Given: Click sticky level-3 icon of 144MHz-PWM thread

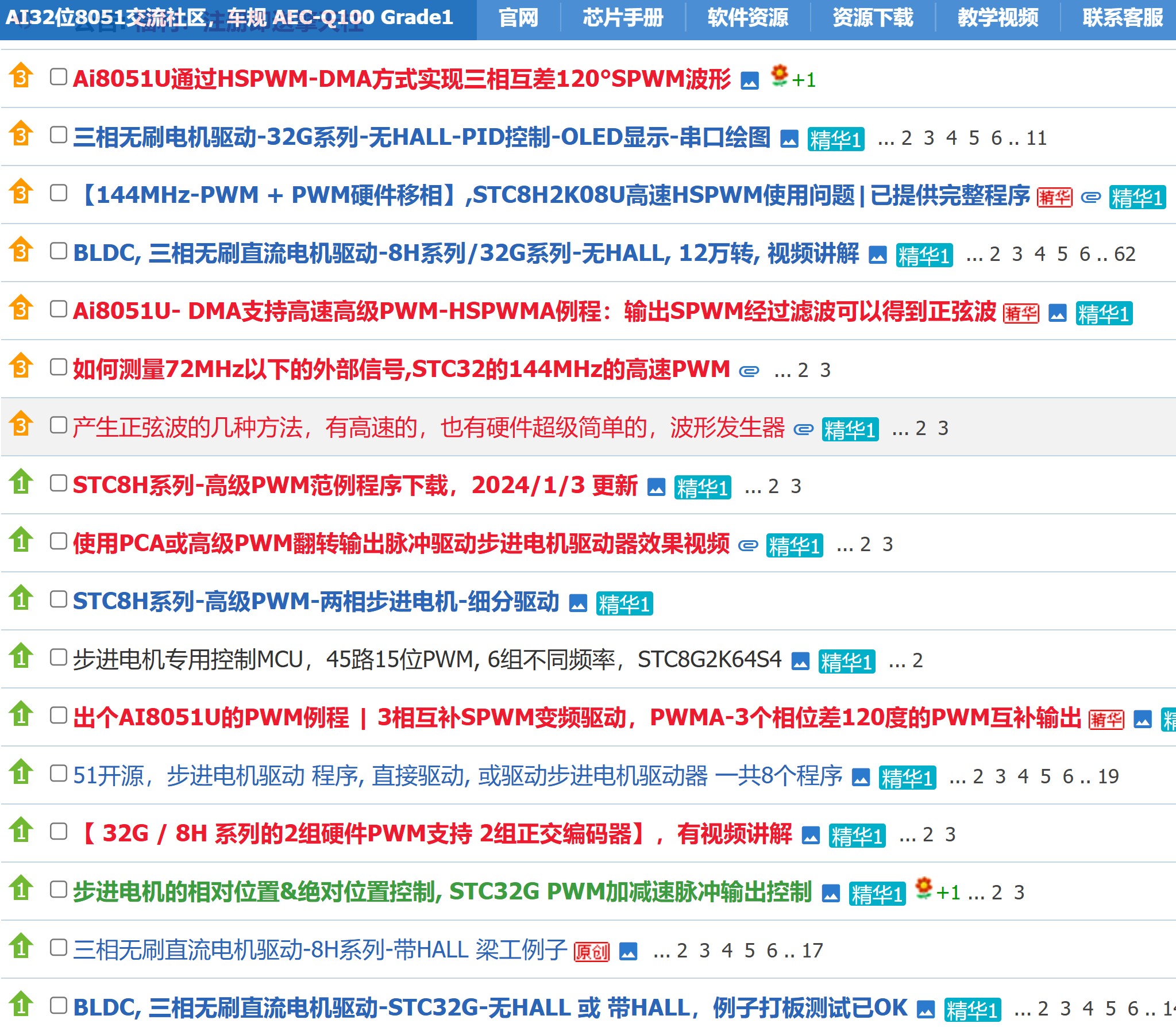Looking at the screenshot, I should point(21,191).
